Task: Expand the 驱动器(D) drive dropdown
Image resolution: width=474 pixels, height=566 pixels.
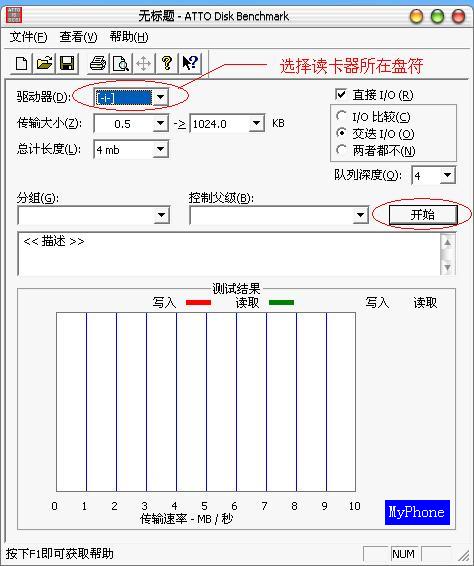Action: 160,97
